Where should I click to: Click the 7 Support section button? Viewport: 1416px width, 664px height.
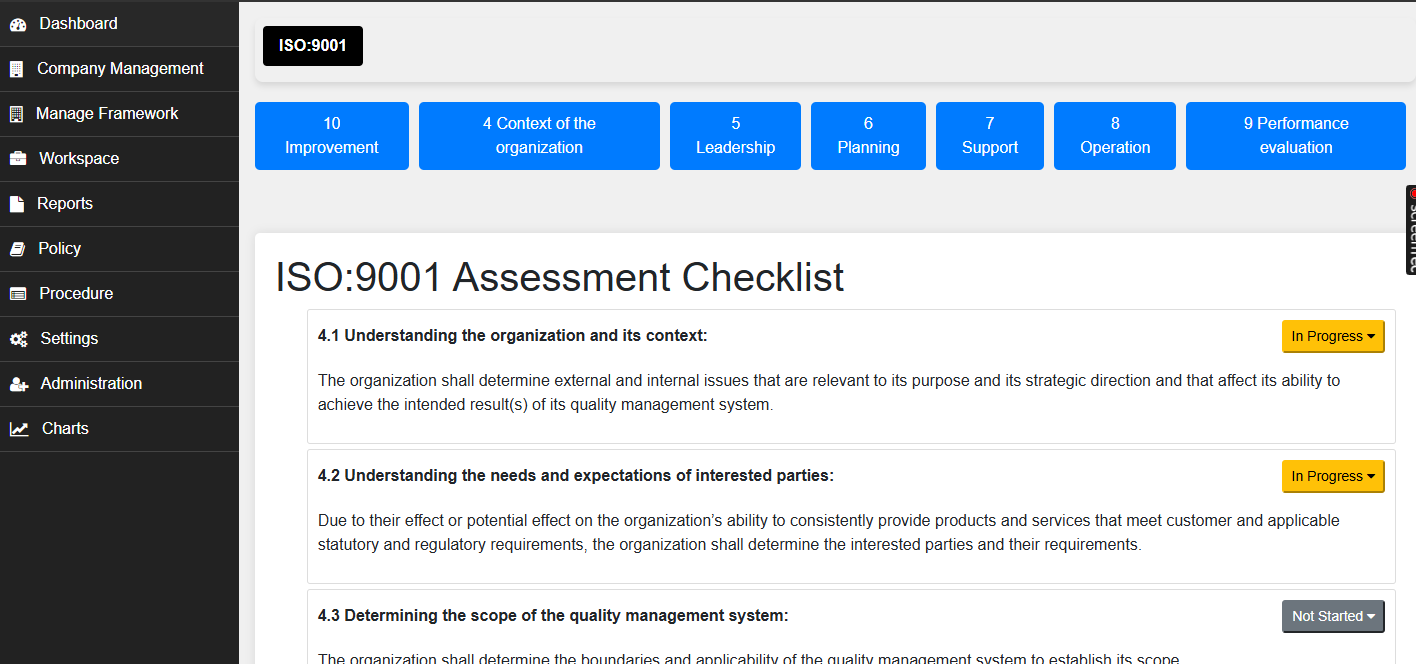[989, 135]
